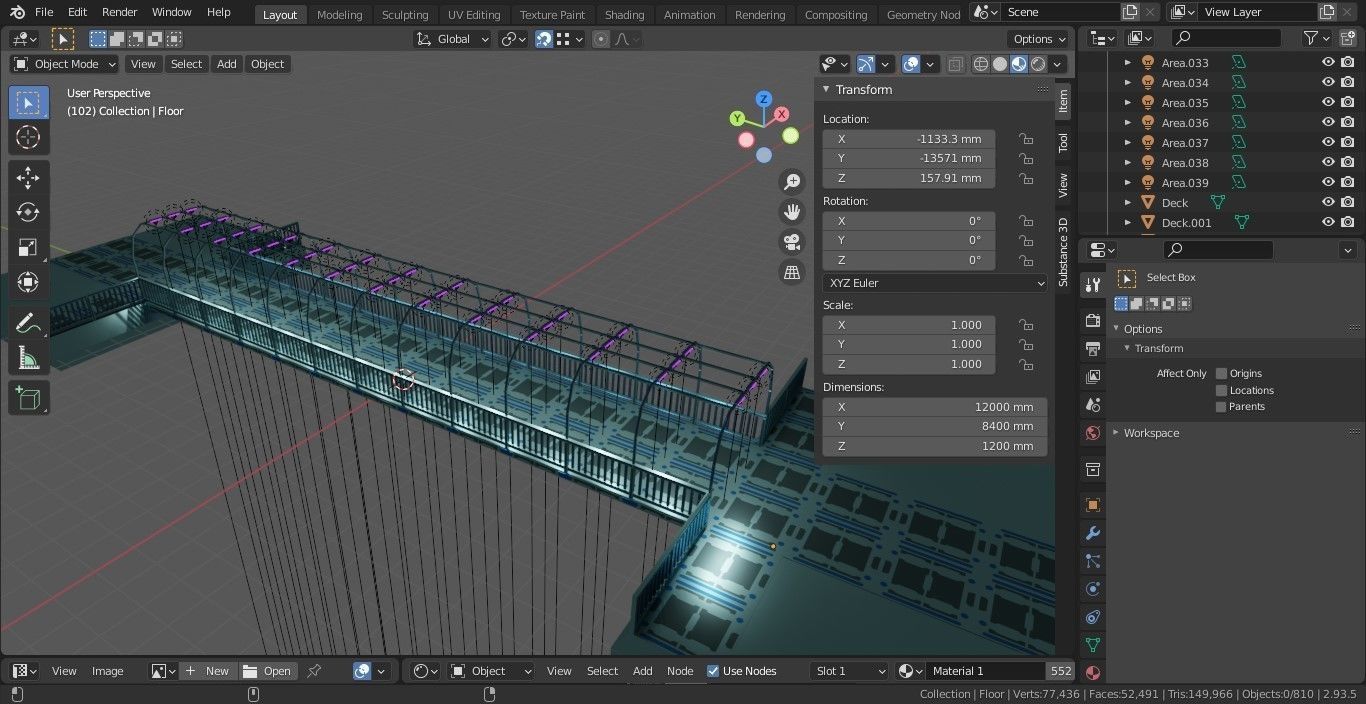Click New image button in image editor

point(208,671)
